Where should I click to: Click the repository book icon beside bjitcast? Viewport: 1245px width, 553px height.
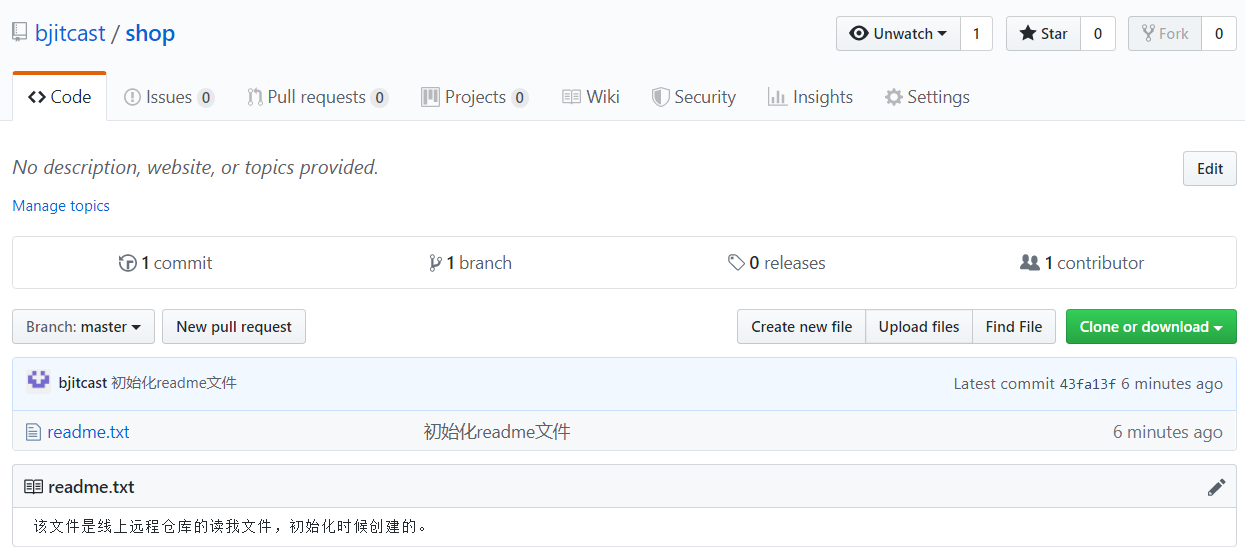pos(19,32)
